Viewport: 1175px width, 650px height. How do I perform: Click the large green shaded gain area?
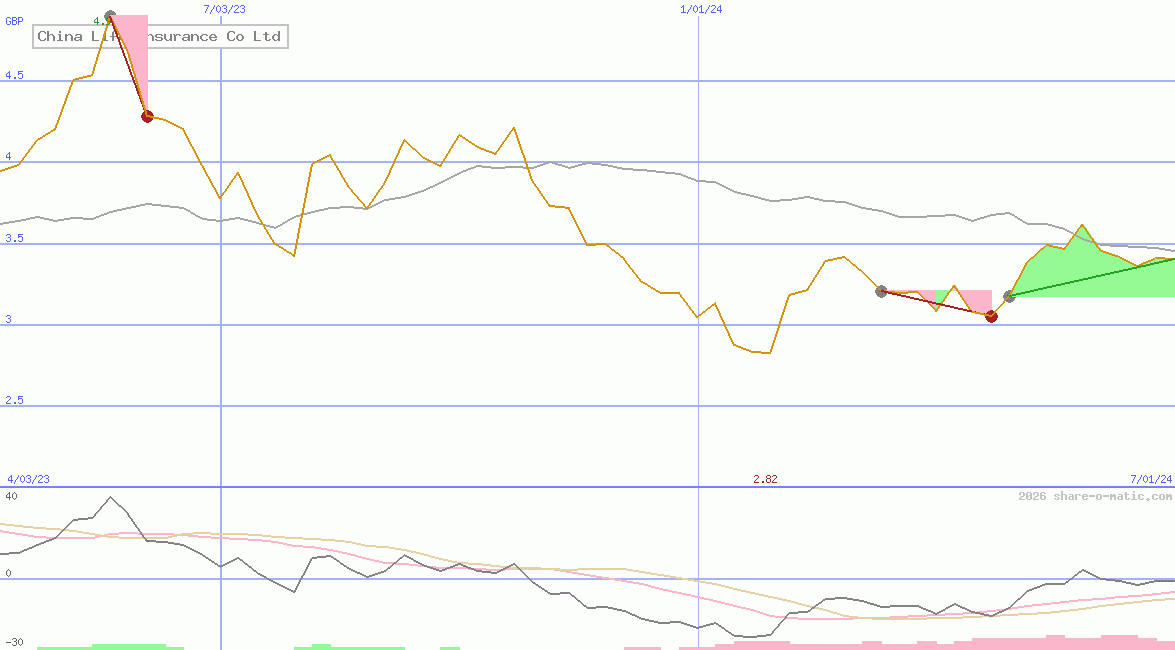tap(1080, 270)
